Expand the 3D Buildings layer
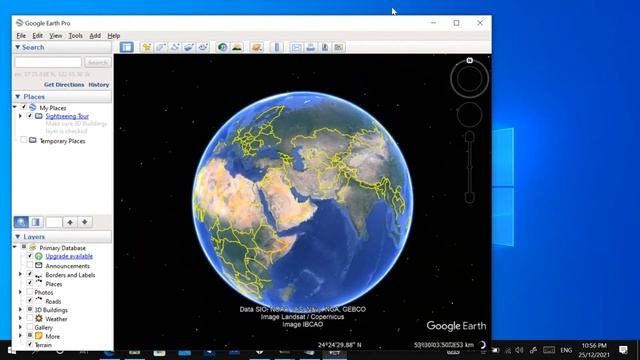 [20, 310]
